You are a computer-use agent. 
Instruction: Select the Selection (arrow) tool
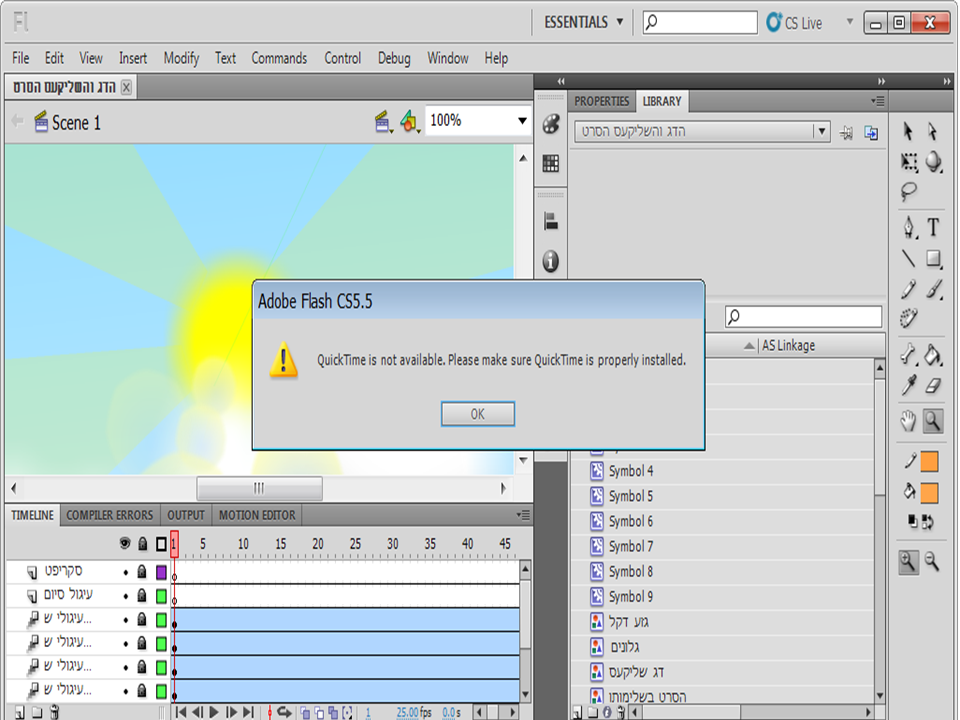[x=909, y=131]
